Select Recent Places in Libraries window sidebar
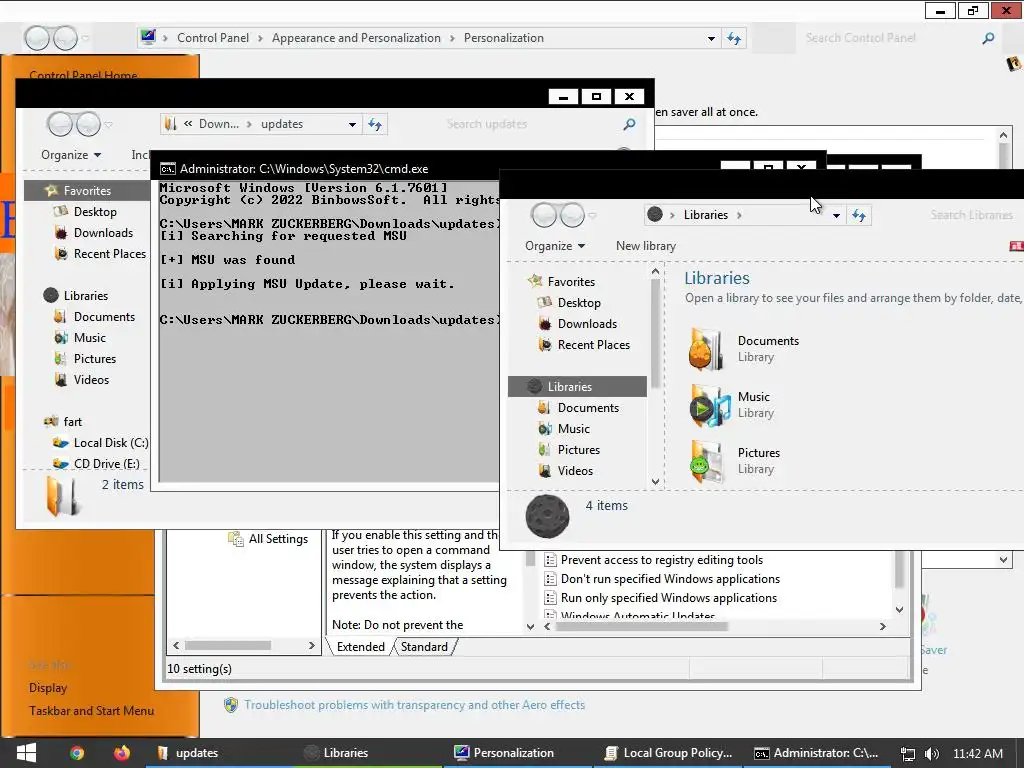The image size is (1024, 768). tap(593, 344)
